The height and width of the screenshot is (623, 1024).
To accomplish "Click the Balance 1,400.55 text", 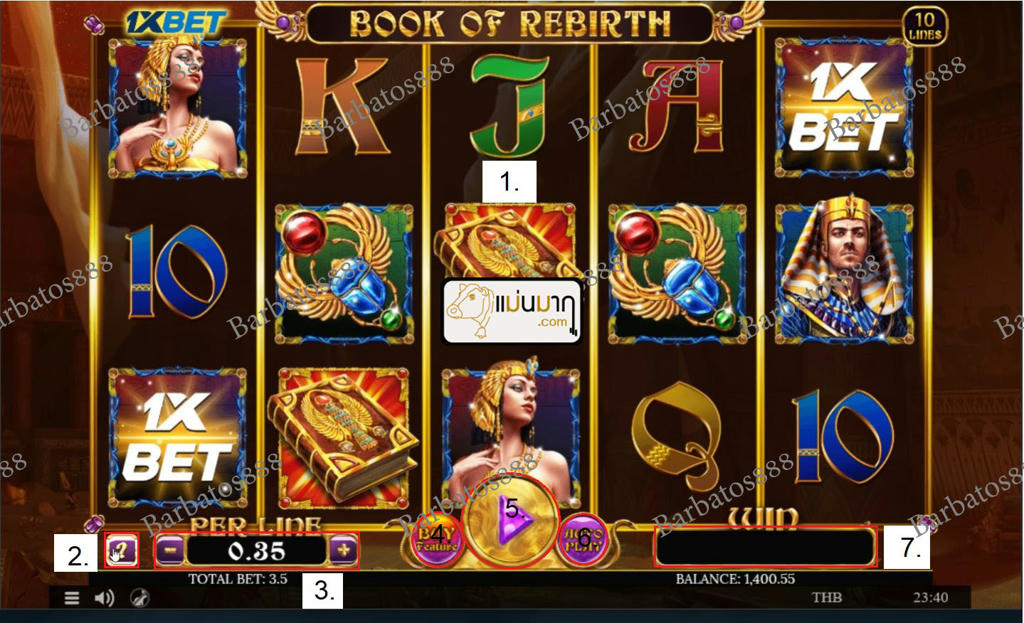I will click(735, 579).
